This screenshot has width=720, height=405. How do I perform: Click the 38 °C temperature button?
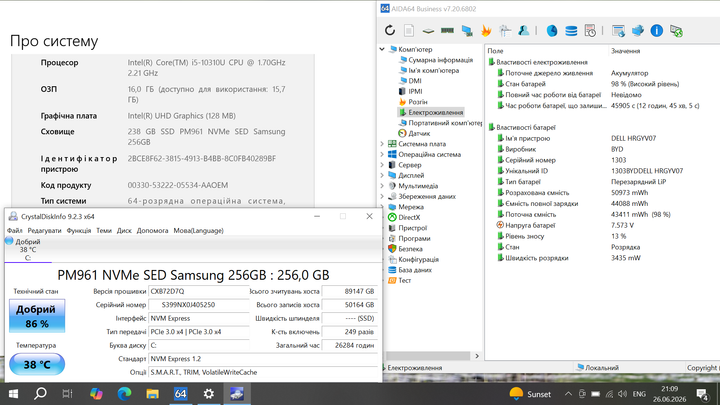pyautogui.click(x=37, y=364)
